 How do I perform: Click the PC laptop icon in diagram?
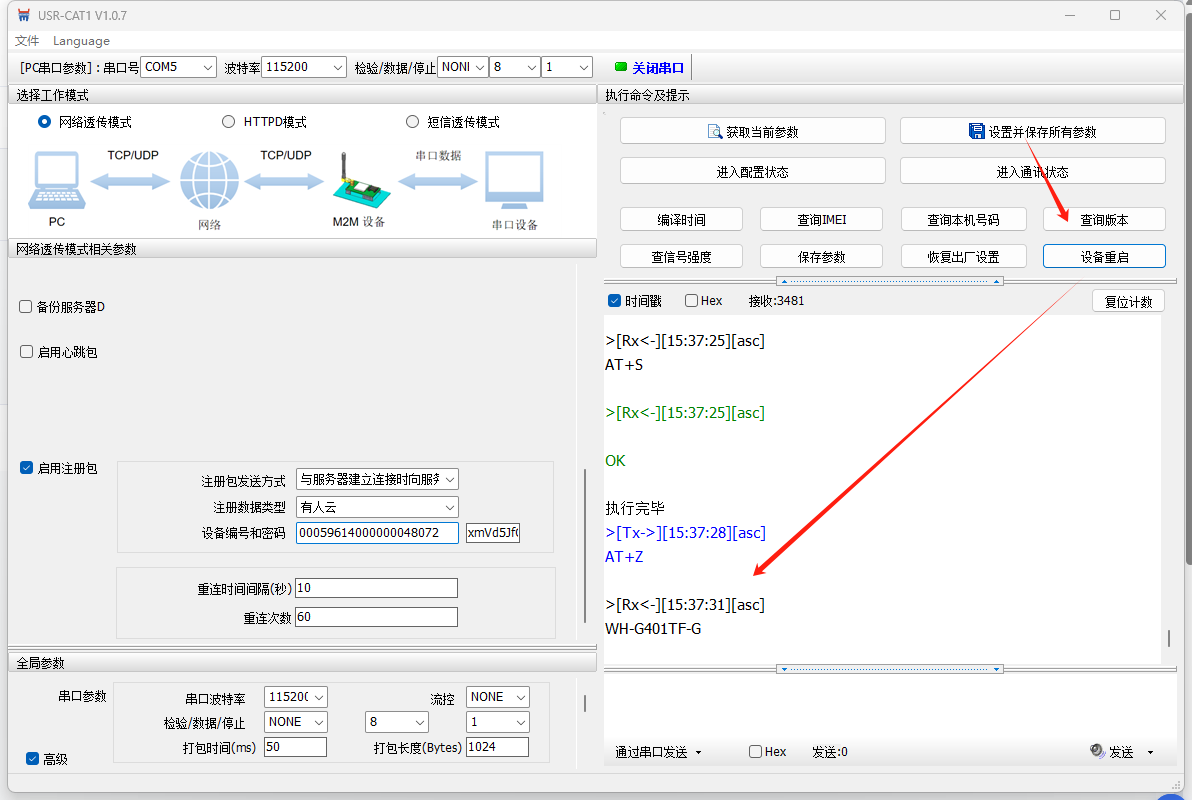[x=56, y=180]
